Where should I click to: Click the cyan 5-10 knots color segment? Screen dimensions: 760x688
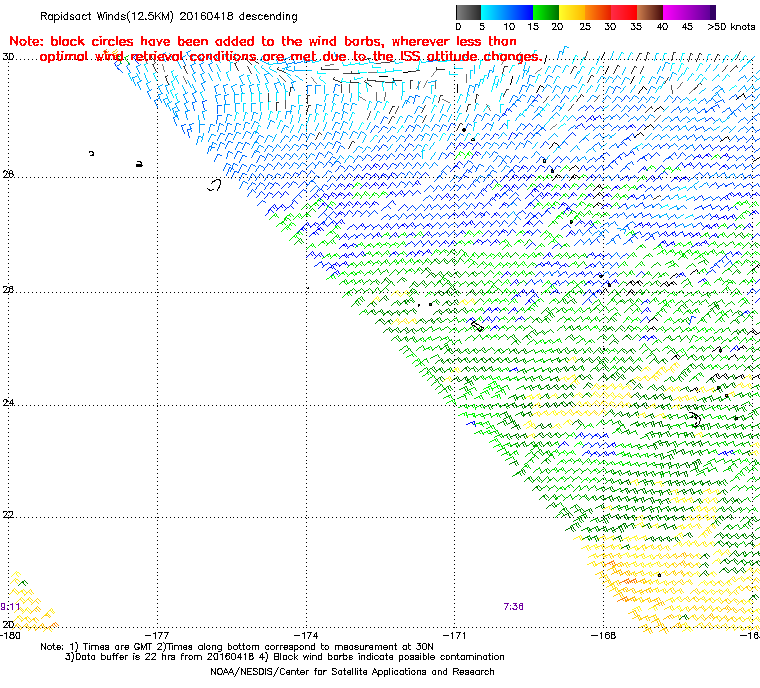494,12
